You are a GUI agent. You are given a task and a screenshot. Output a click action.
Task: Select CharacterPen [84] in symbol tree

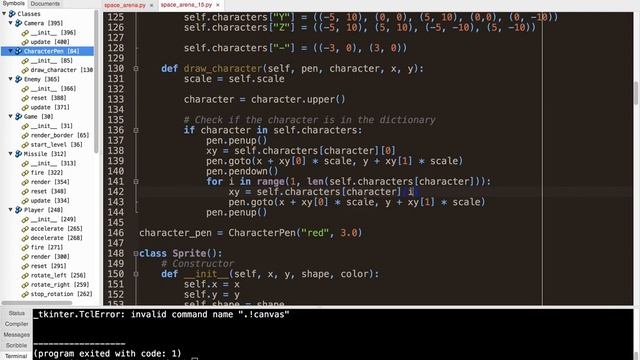[51, 51]
